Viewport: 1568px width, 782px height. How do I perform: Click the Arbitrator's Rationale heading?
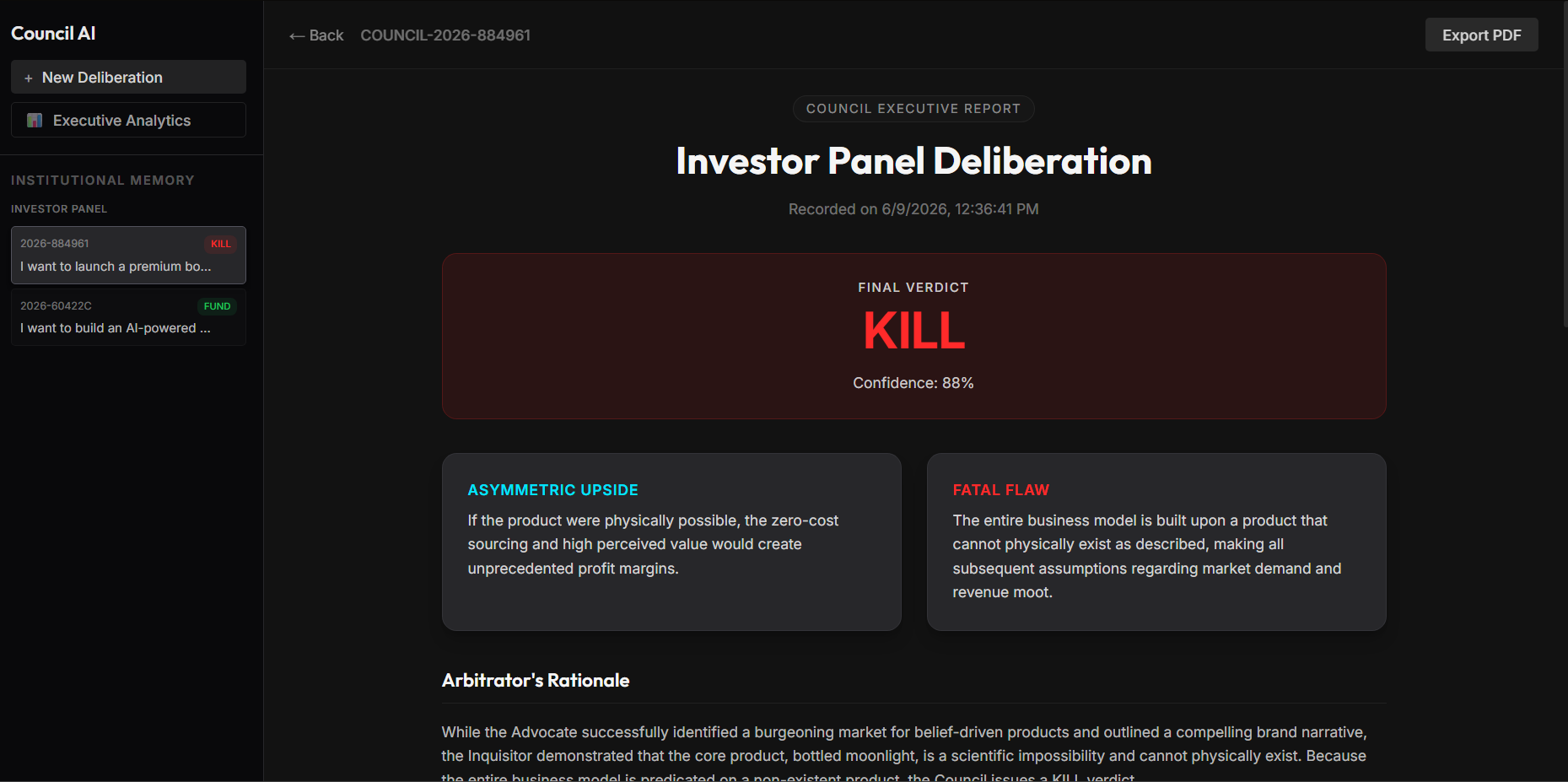click(536, 680)
